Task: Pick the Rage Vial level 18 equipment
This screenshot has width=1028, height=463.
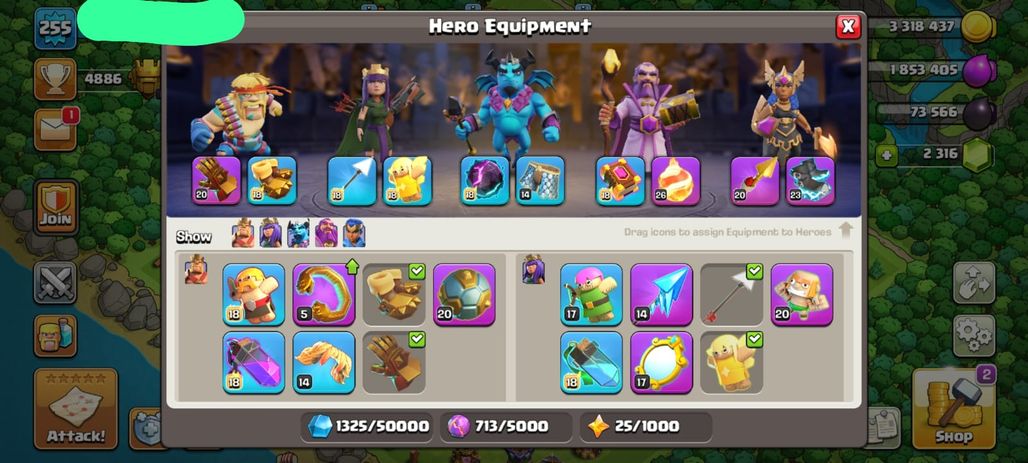Action: click(254, 362)
